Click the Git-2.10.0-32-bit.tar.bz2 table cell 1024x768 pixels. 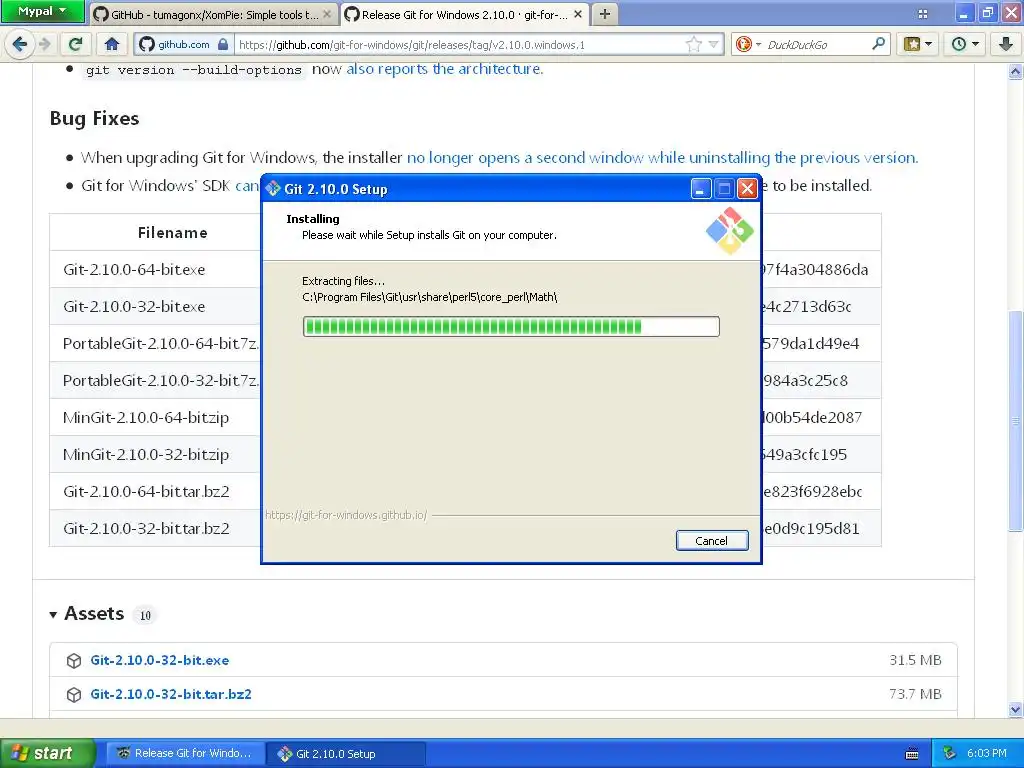[x=155, y=528]
